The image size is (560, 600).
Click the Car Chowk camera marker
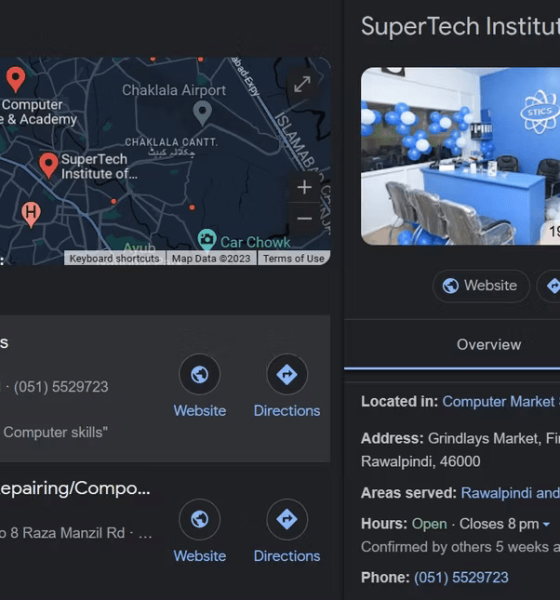pos(207,239)
